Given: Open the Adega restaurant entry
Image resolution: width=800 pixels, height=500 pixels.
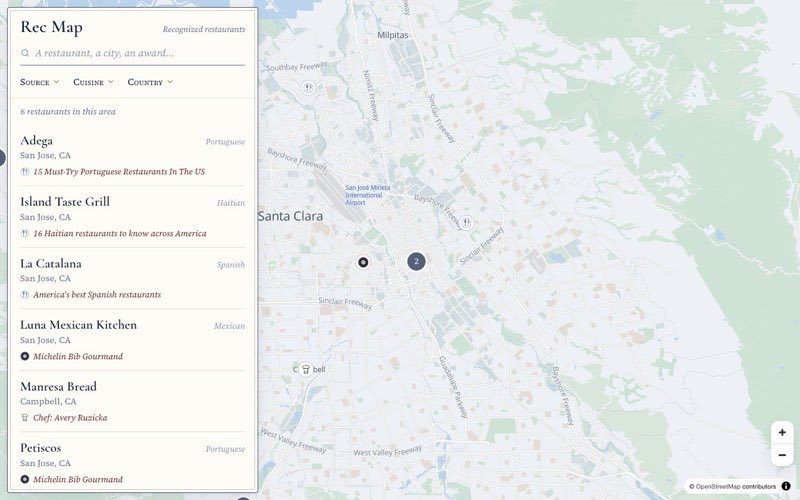Looking at the screenshot, I should coord(133,155).
